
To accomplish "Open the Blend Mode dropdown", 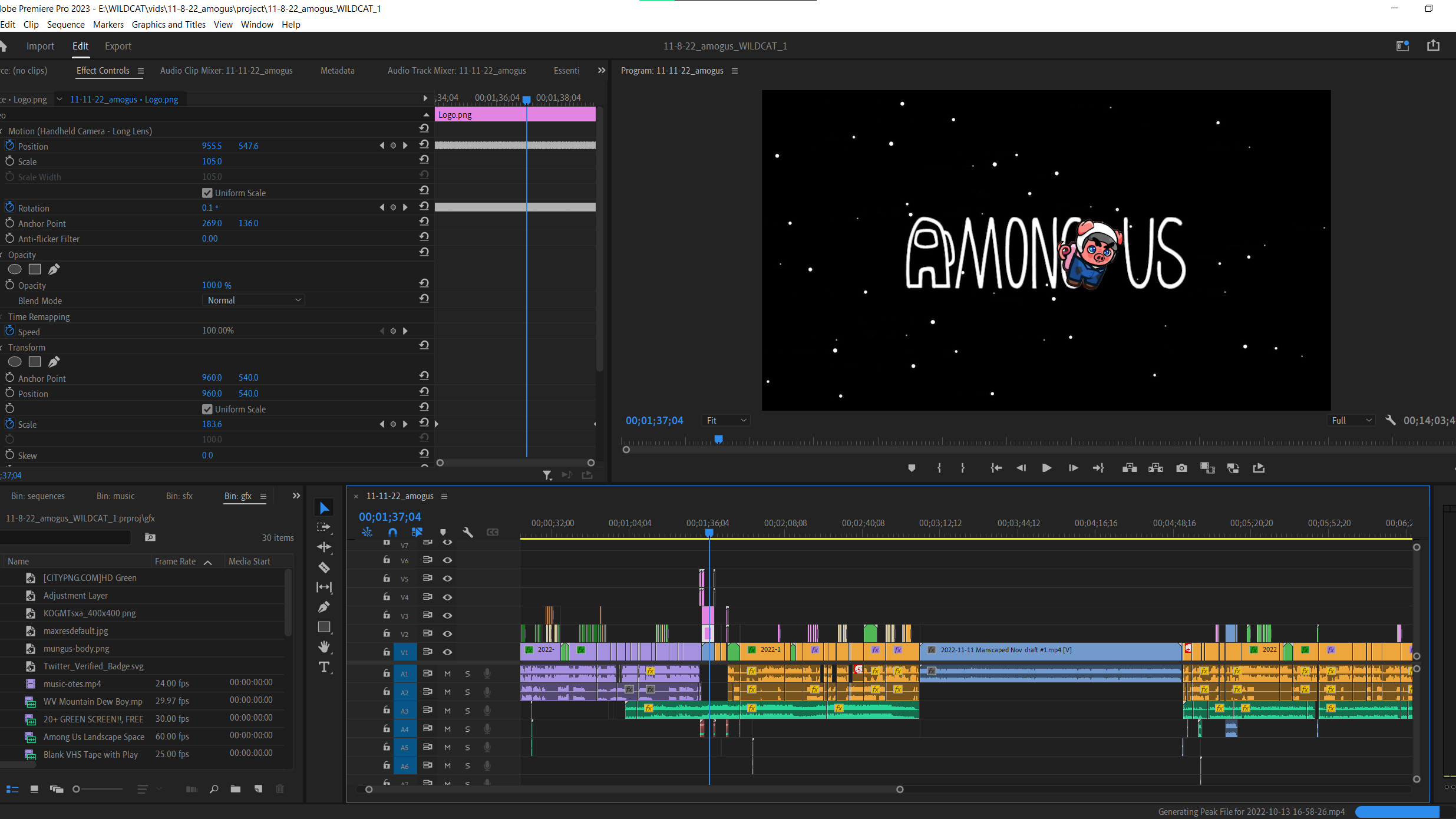I will click(x=253, y=300).
